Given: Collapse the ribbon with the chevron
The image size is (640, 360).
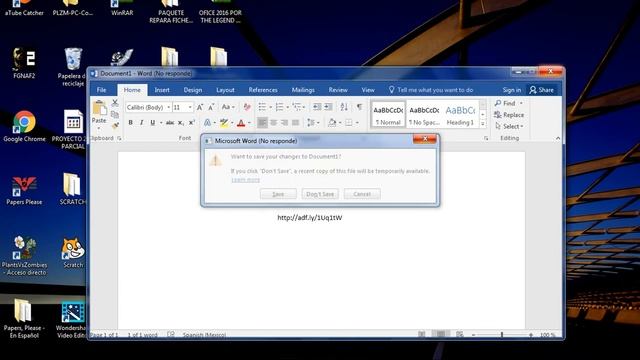Looking at the screenshot, I should [558, 138].
